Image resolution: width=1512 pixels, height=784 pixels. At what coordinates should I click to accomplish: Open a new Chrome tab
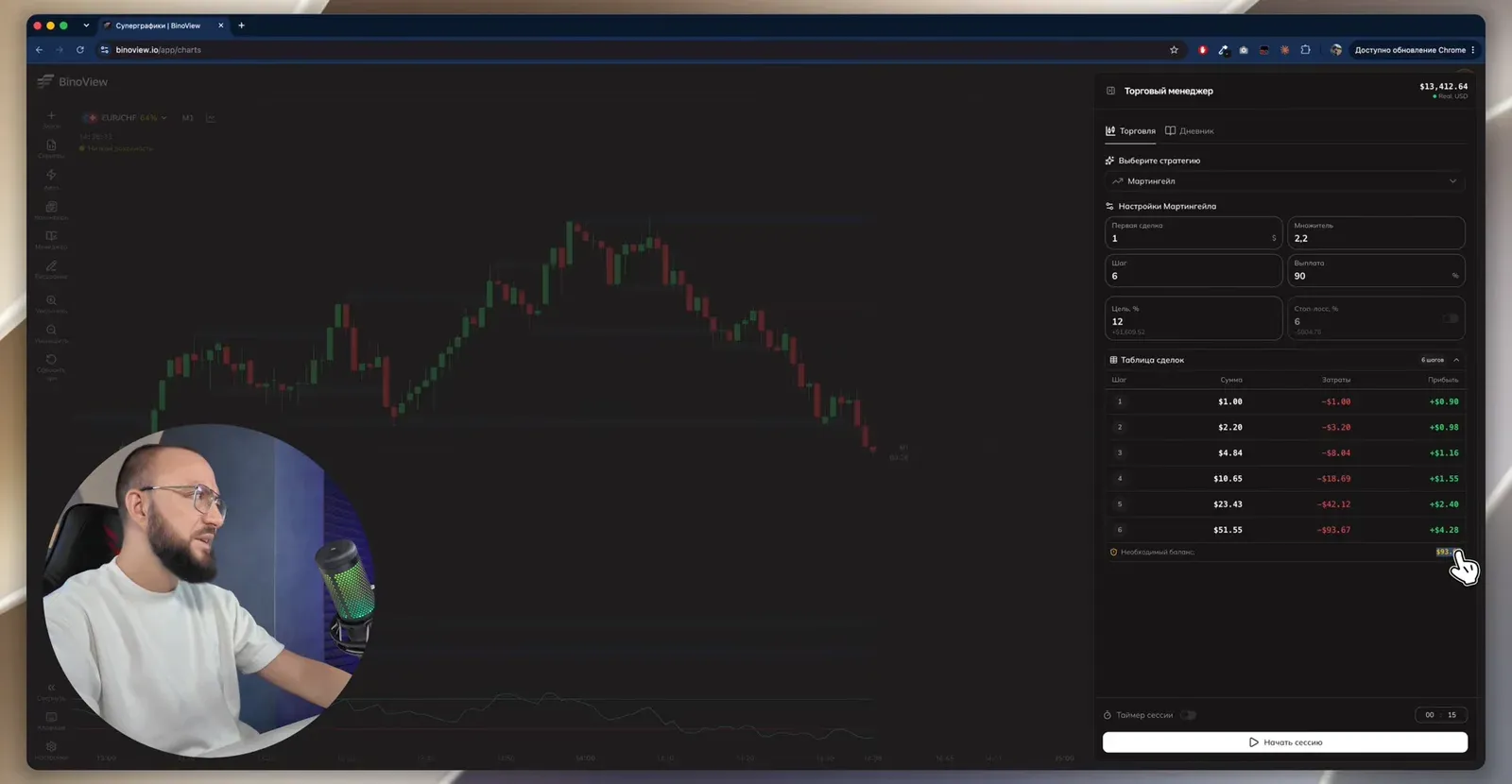pos(241,26)
